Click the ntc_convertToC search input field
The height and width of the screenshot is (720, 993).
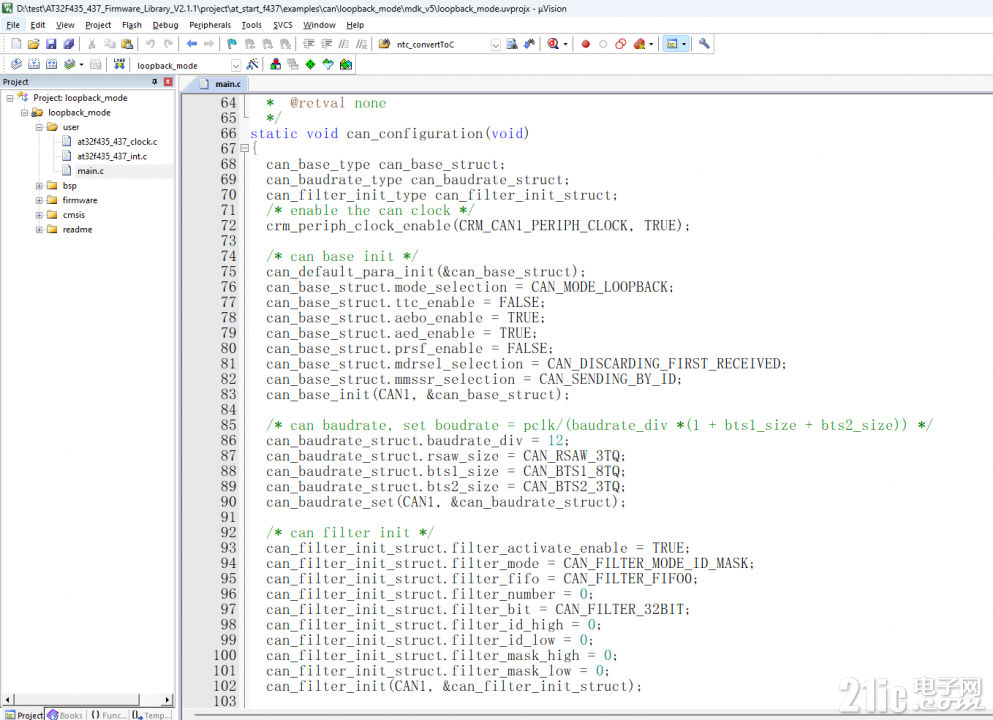pos(442,44)
